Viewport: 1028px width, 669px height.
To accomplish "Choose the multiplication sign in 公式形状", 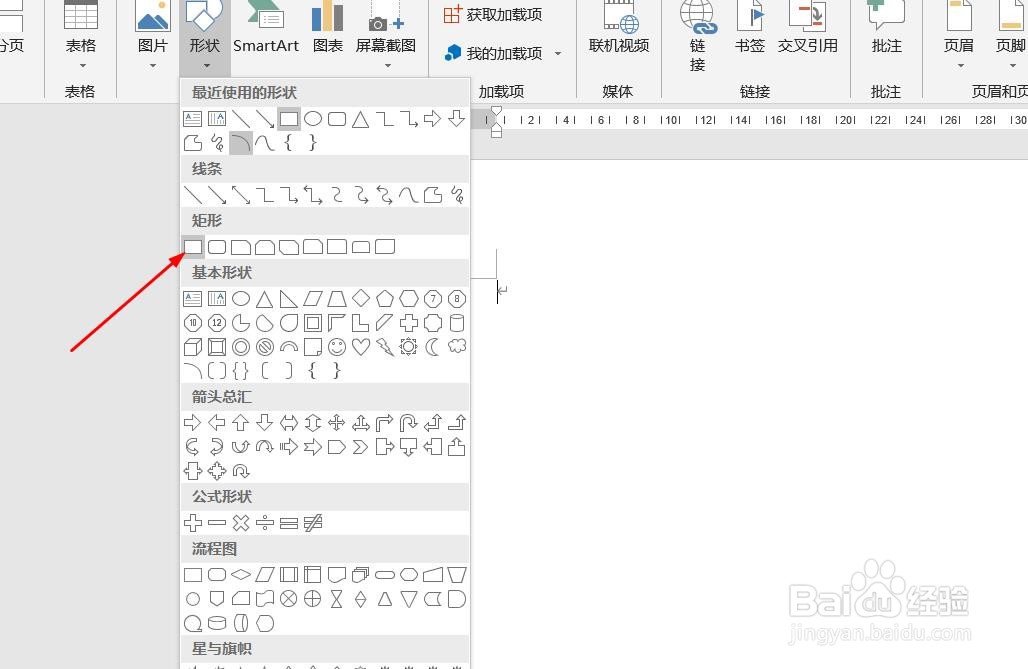I will coord(241,523).
